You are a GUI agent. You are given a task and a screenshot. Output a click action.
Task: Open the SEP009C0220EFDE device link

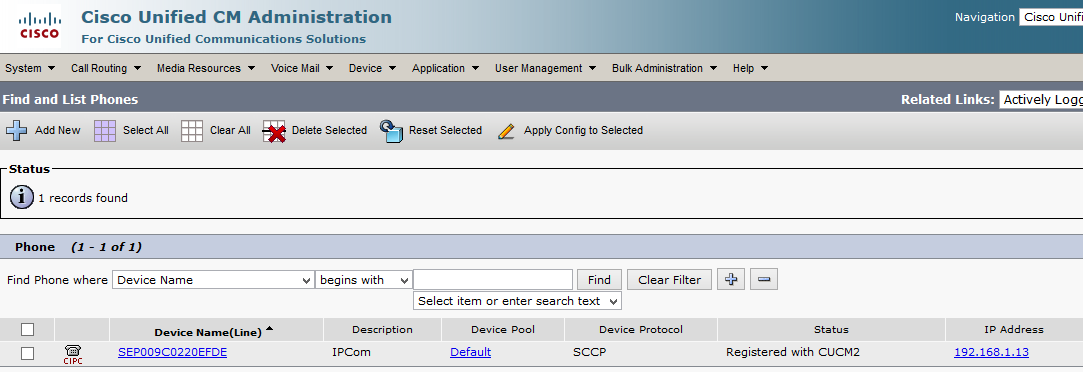click(173, 352)
